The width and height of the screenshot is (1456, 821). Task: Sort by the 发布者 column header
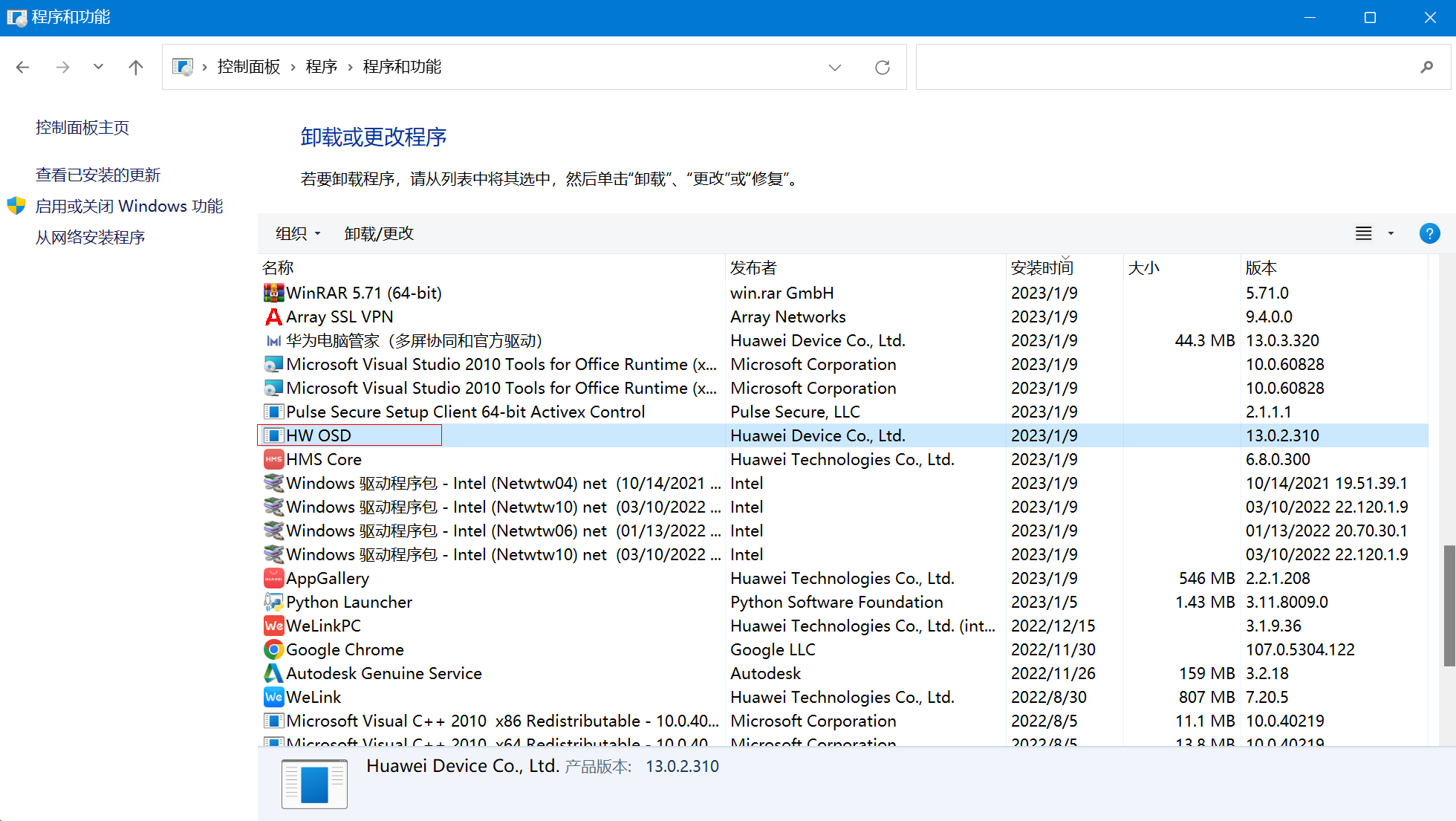click(865, 267)
